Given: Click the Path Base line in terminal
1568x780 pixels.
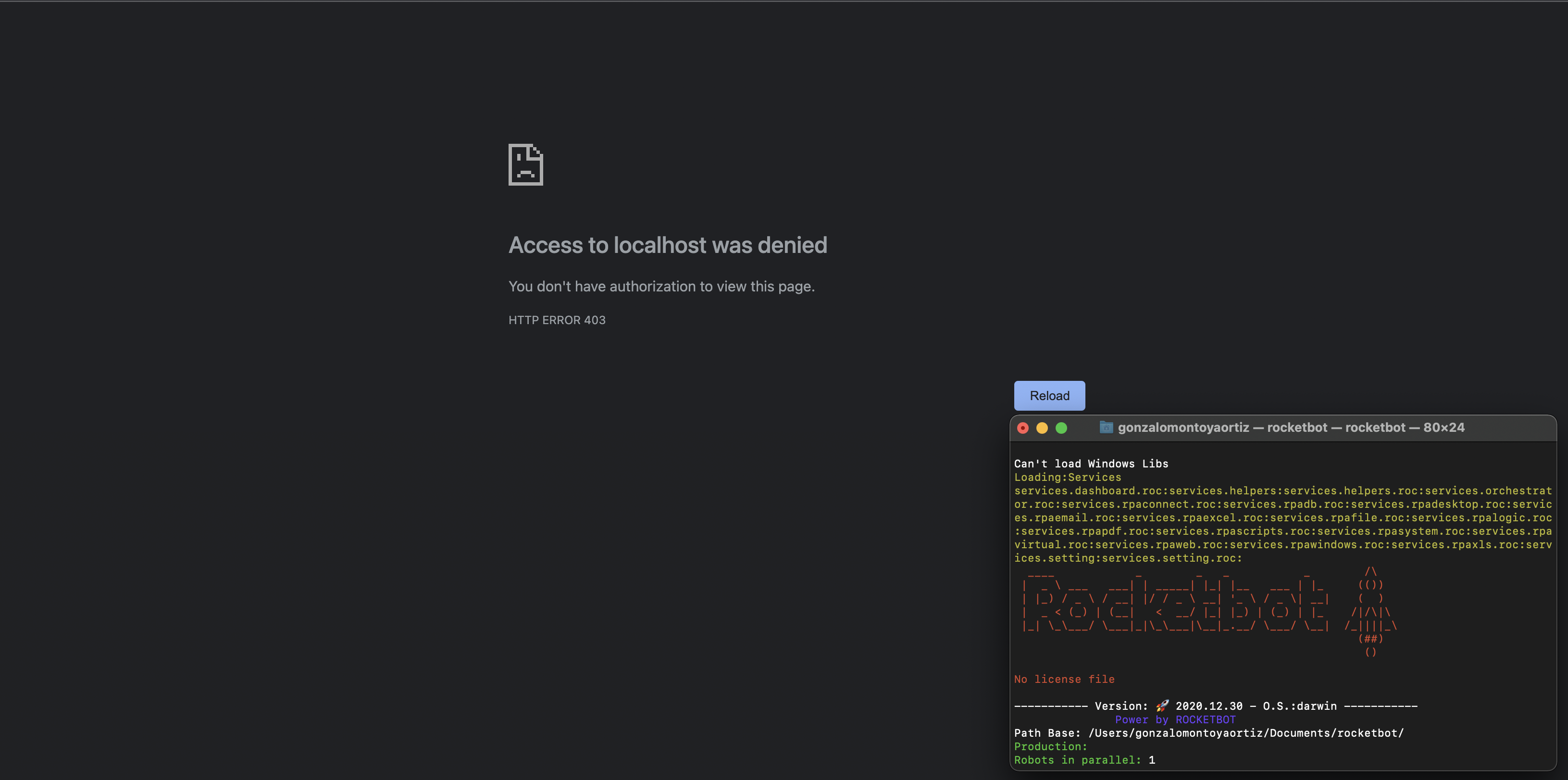Looking at the screenshot, I should [1208, 732].
